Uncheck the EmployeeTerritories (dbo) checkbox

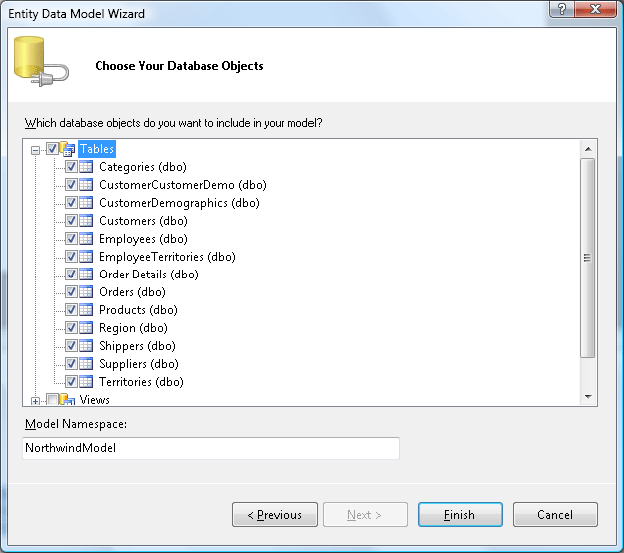pyautogui.click(x=71, y=257)
